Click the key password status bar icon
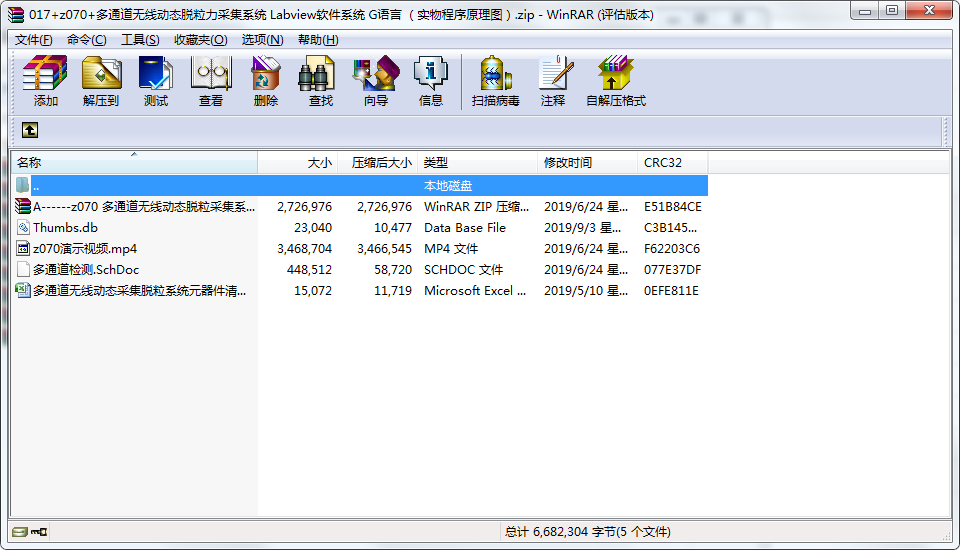 [39, 532]
